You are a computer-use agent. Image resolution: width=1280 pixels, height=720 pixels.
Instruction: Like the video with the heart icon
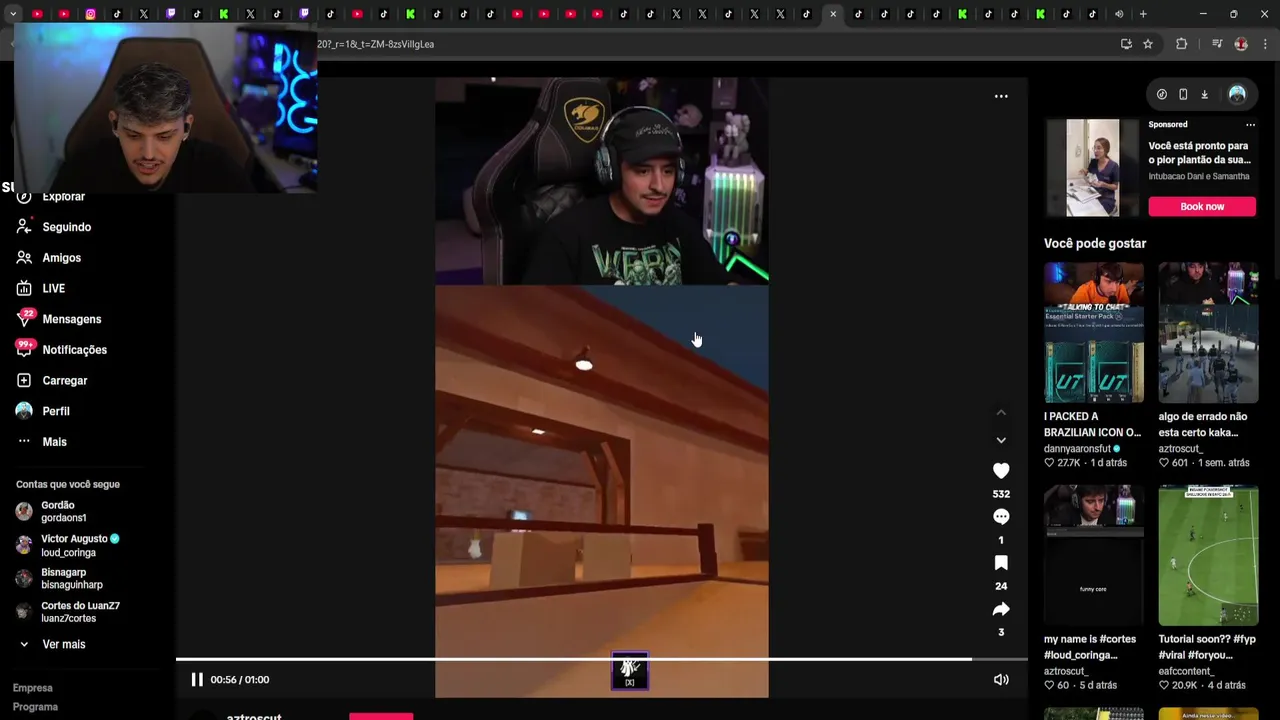pos(1001,471)
